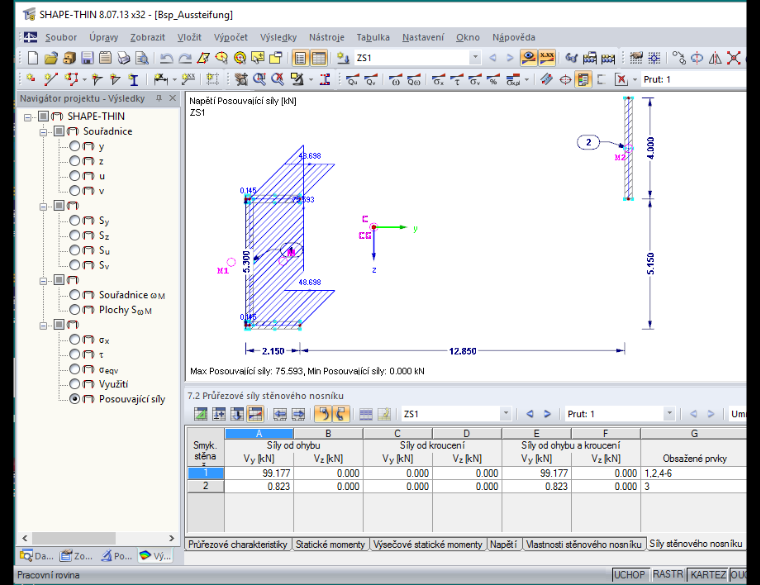Open the Výpočet menu
760x585 pixels.
(x=231, y=37)
